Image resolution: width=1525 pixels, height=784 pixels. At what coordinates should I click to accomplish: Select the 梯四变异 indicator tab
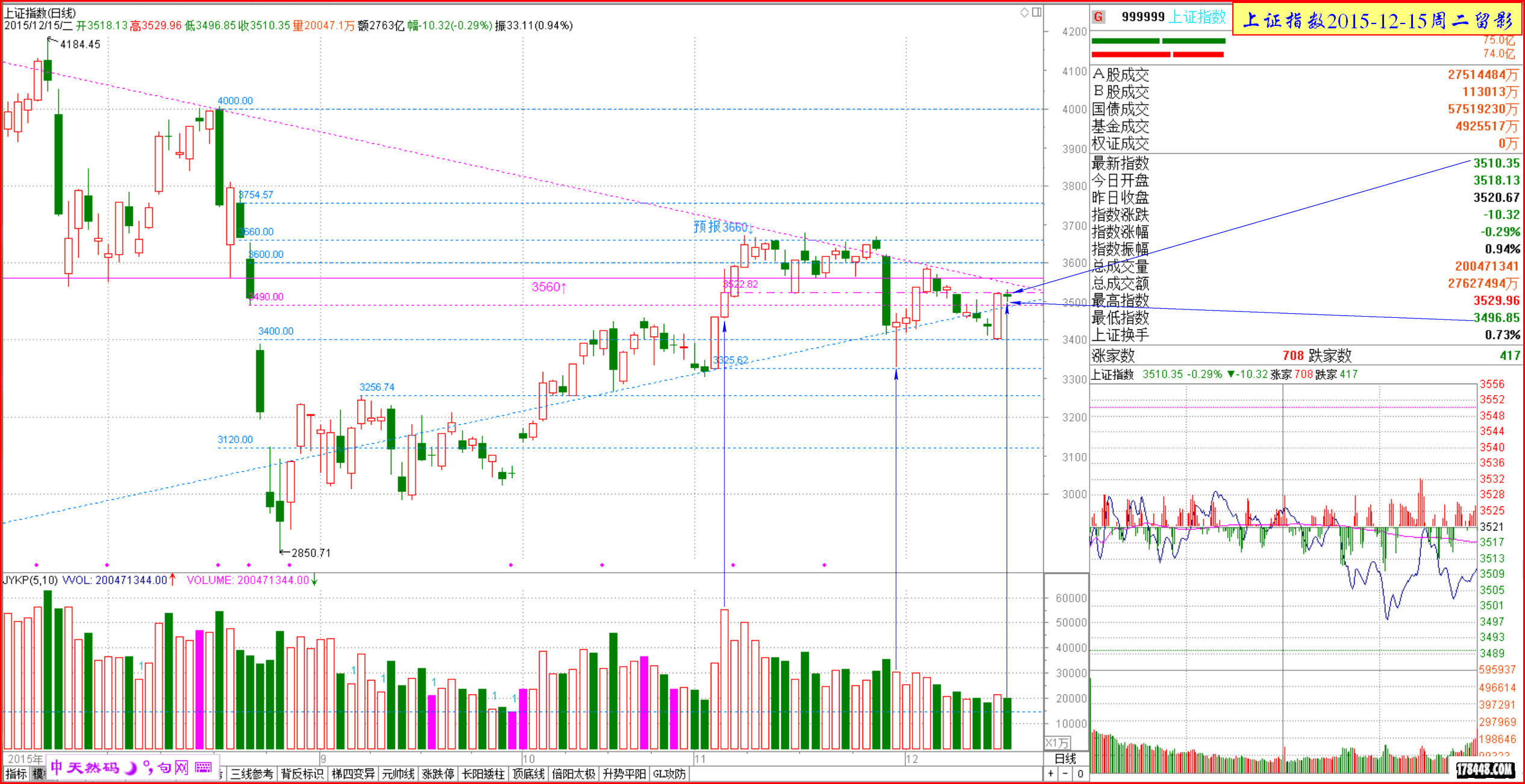(353, 774)
